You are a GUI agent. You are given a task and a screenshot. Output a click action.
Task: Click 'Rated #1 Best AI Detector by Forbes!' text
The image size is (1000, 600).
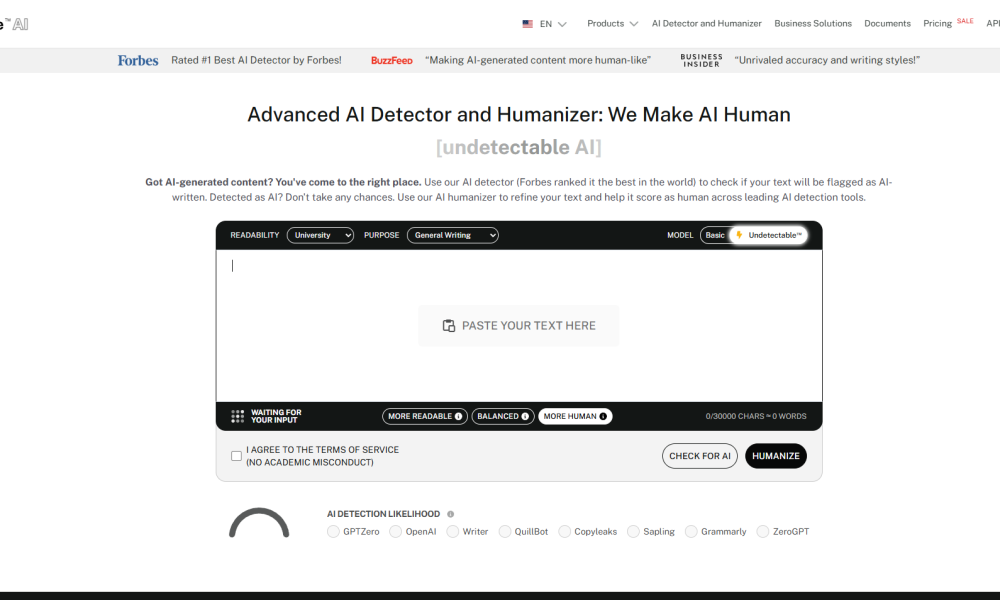[256, 60]
